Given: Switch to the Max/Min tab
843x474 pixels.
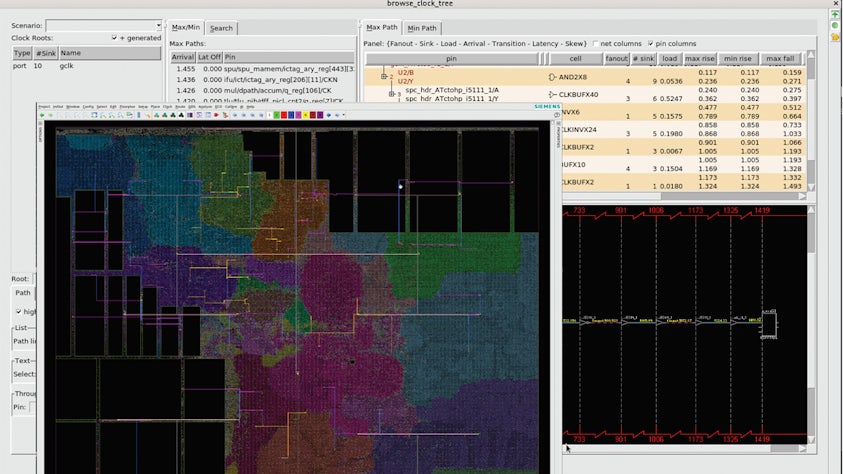Looking at the screenshot, I should click(185, 27).
